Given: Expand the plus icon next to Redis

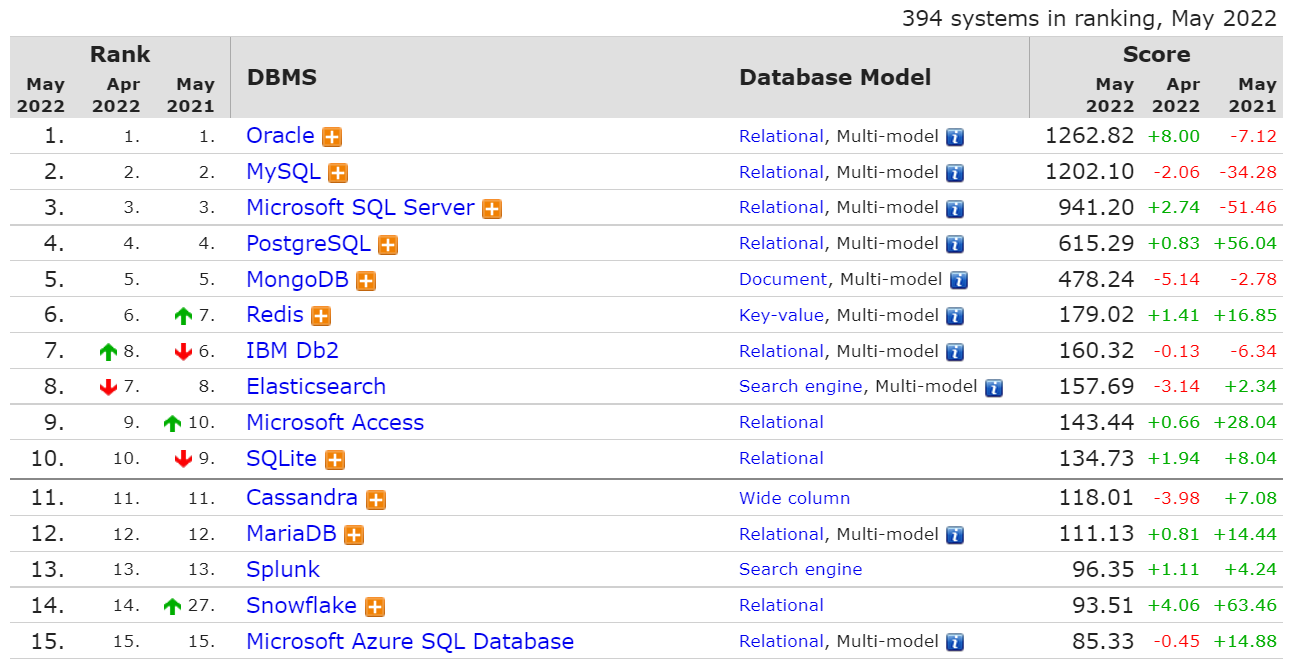Looking at the screenshot, I should 321,316.
